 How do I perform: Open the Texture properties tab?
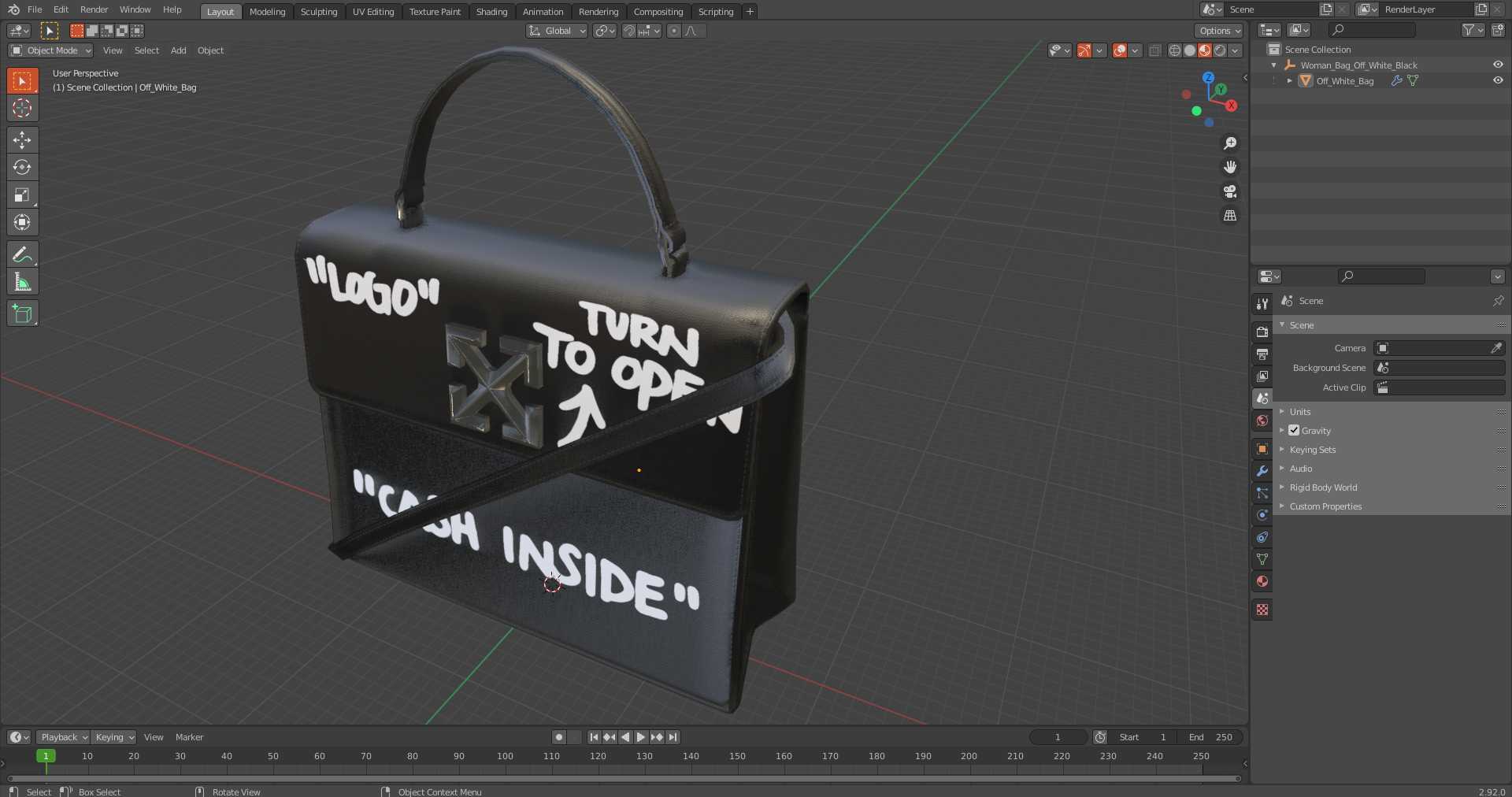(x=1262, y=610)
